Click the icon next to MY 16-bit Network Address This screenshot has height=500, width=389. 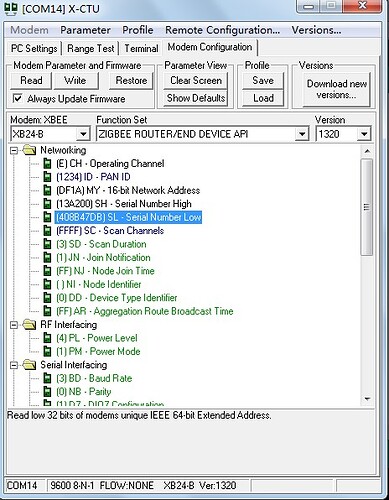48,190
